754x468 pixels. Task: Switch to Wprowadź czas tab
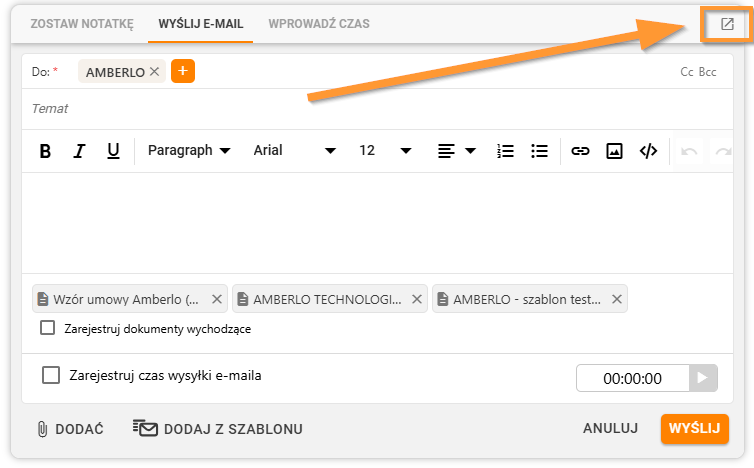(319, 24)
